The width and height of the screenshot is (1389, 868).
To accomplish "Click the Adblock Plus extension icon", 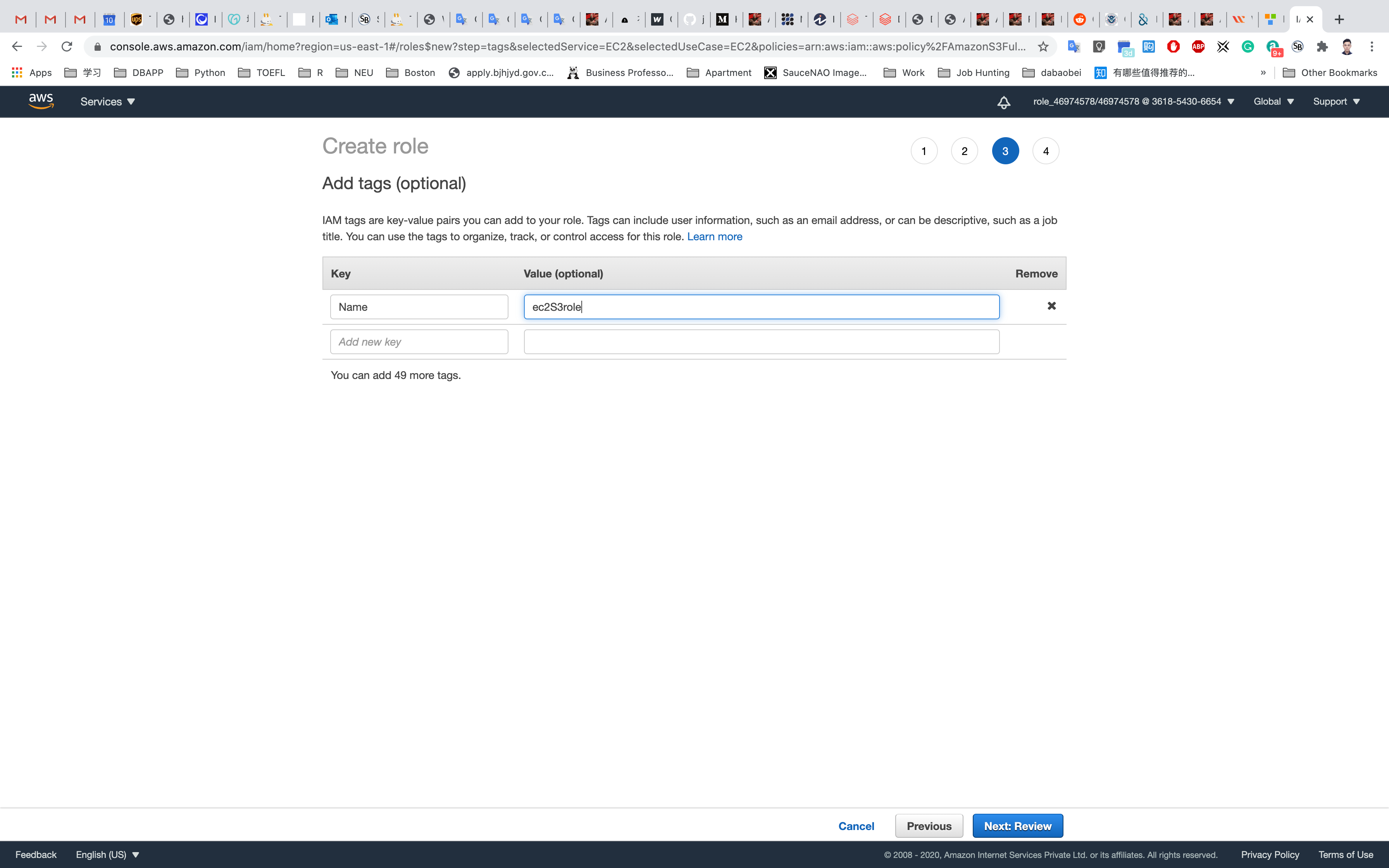I will pos(1198,46).
